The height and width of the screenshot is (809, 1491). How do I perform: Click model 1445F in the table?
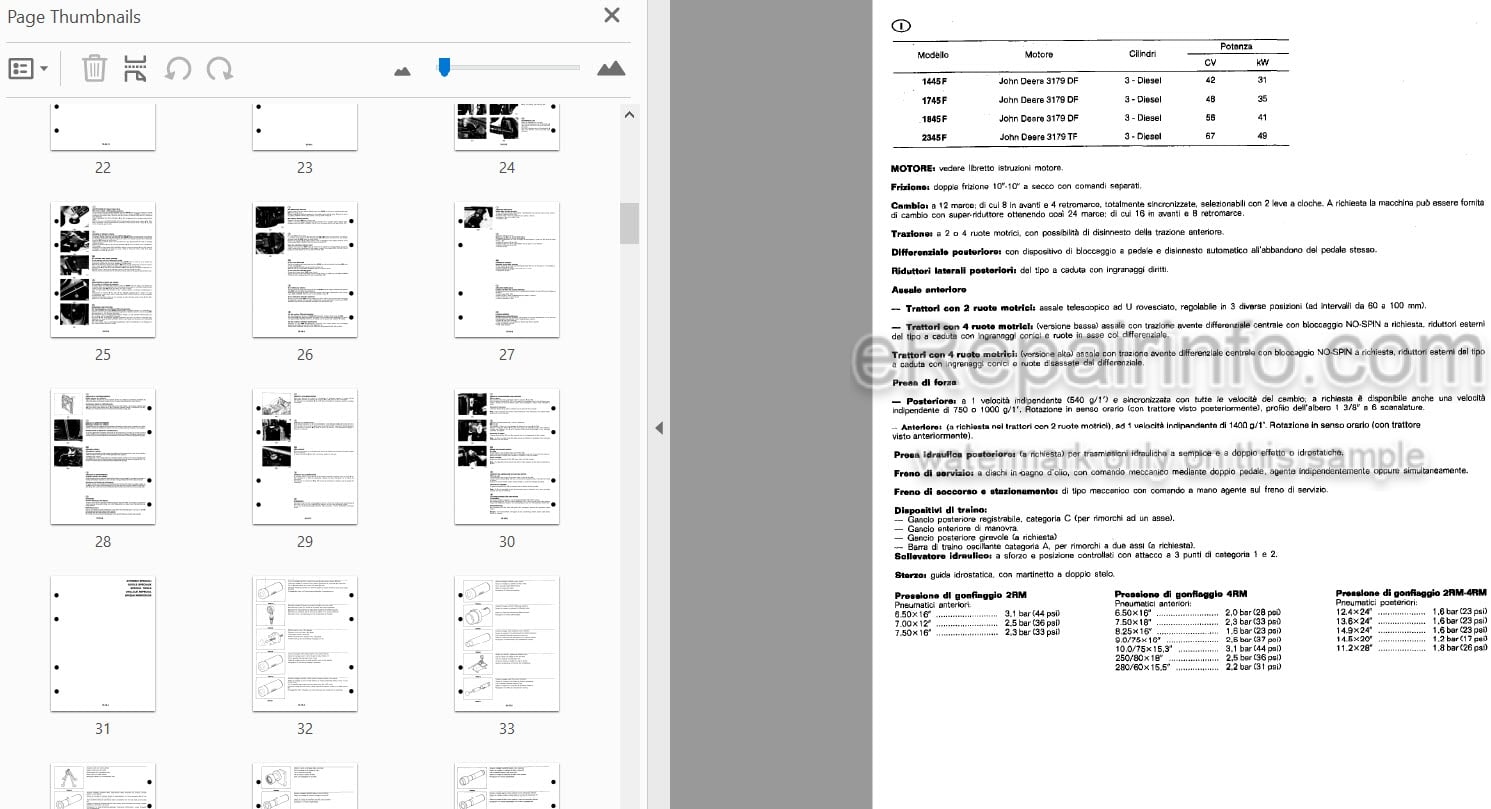pyautogui.click(x=934, y=80)
